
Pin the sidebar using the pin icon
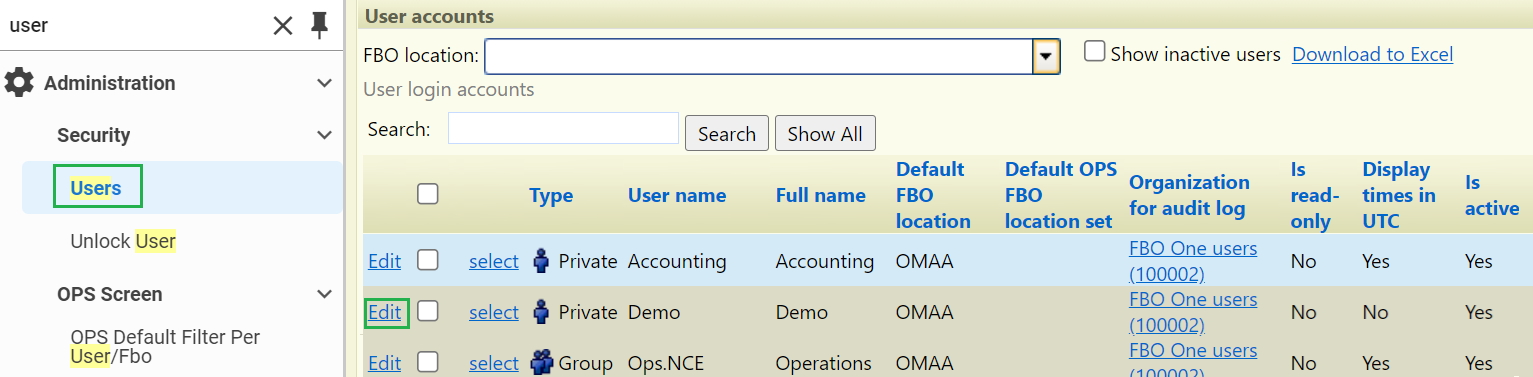point(319,25)
